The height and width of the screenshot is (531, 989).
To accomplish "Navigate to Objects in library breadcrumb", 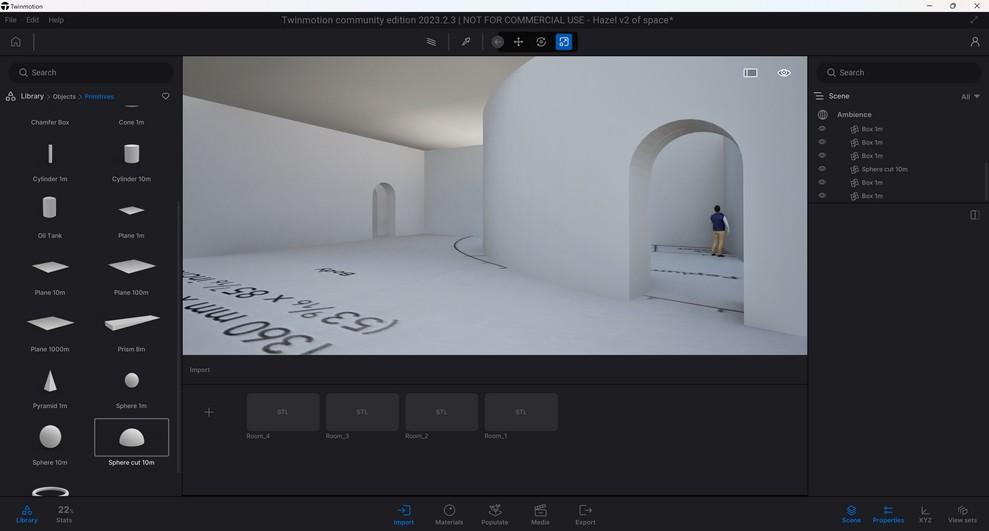I will pyautogui.click(x=64, y=97).
